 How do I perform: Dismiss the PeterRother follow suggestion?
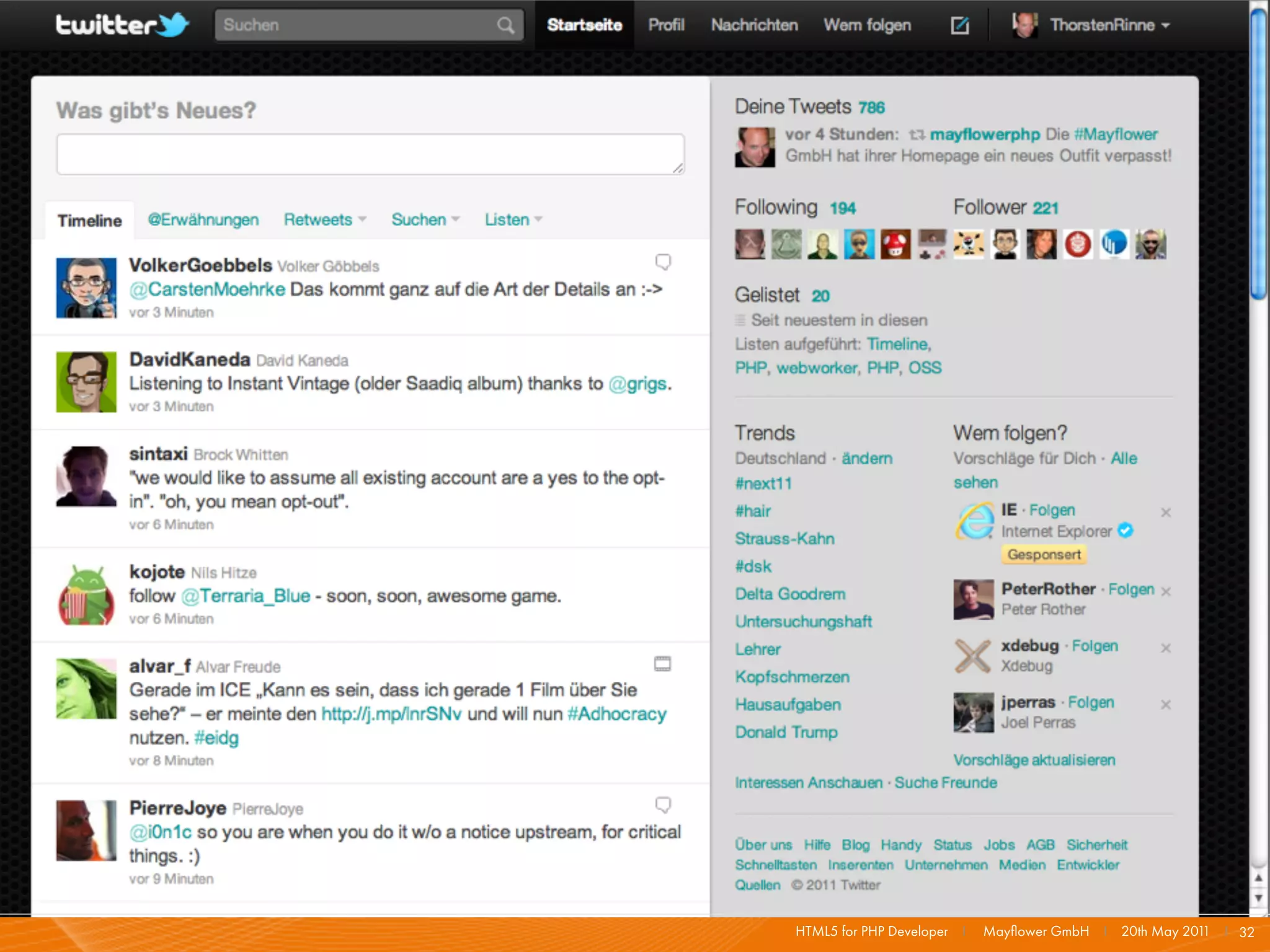point(1166,591)
